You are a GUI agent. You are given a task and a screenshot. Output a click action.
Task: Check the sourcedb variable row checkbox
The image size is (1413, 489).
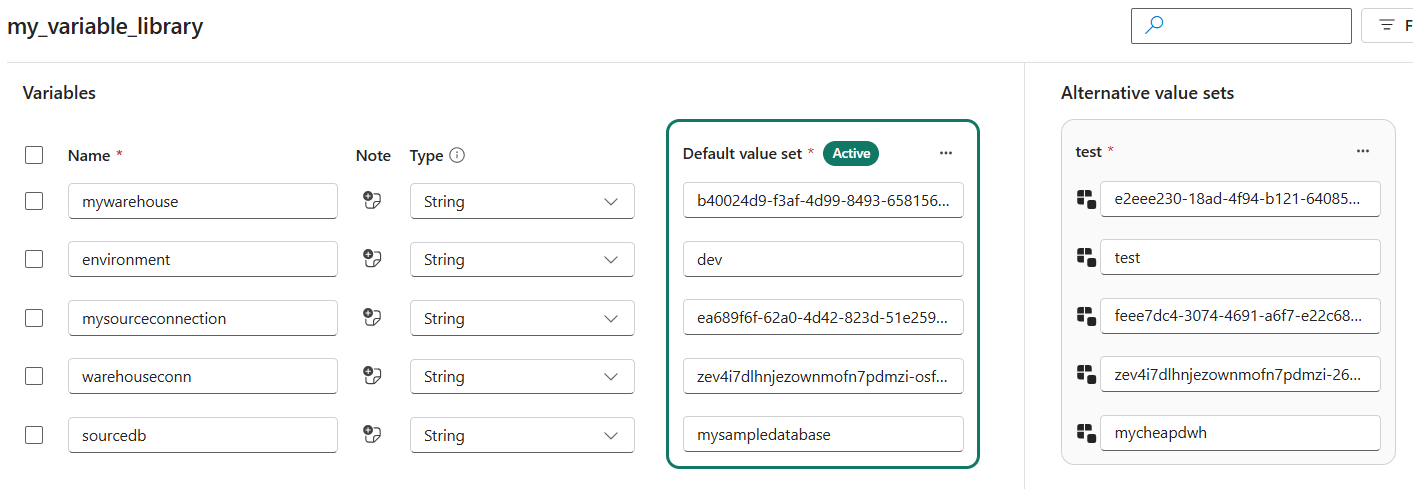coord(34,435)
